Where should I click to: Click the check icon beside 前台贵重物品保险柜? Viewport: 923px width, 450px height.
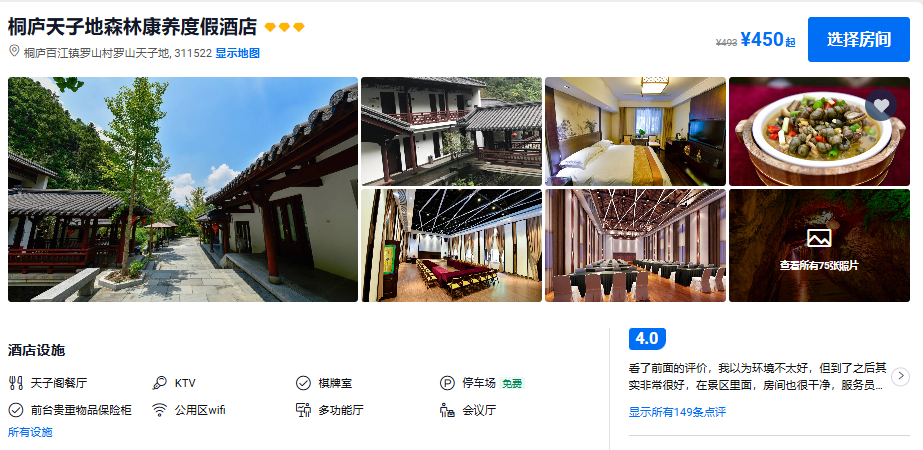point(16,410)
